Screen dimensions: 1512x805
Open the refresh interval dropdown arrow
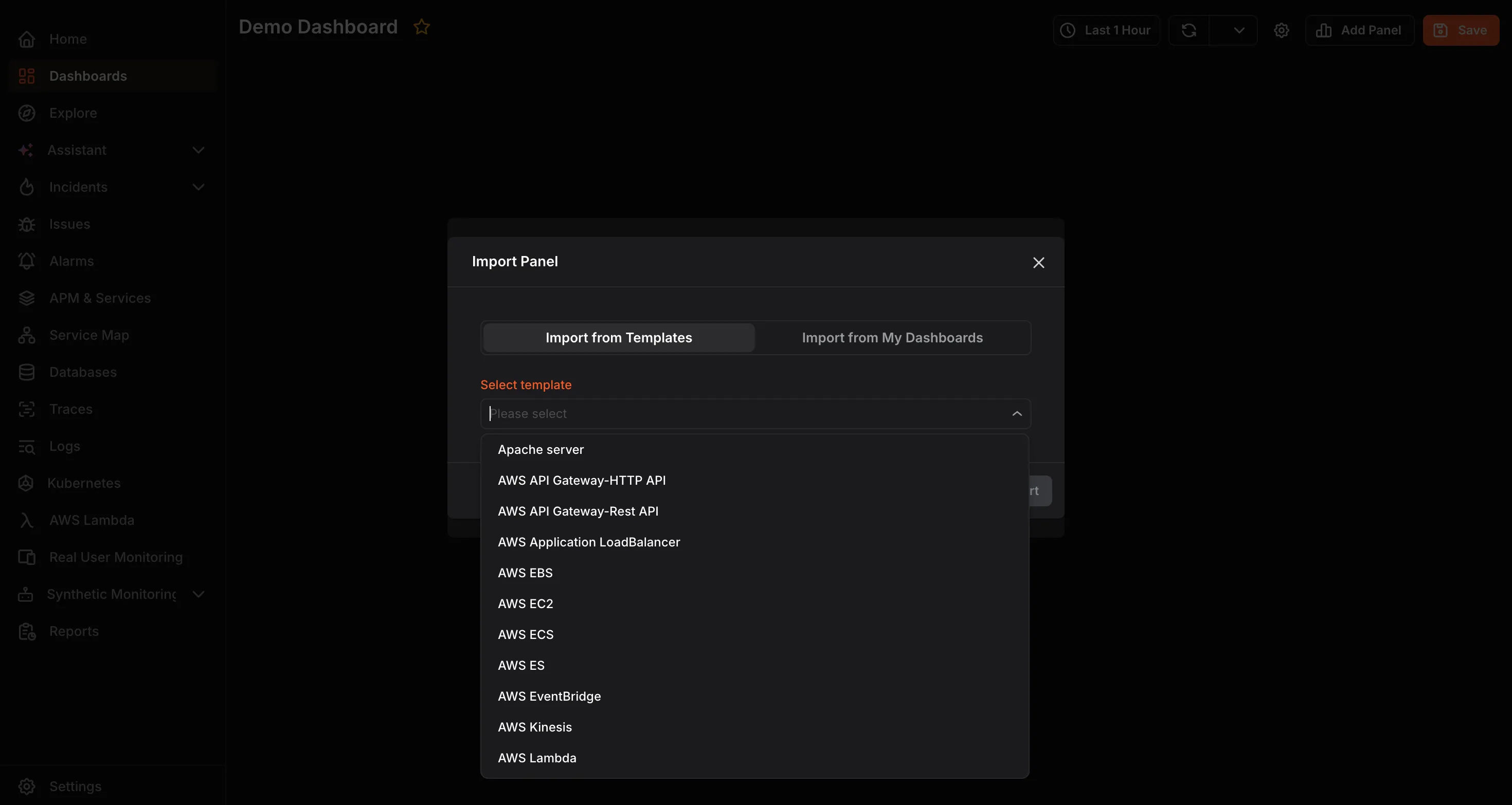(1238, 30)
